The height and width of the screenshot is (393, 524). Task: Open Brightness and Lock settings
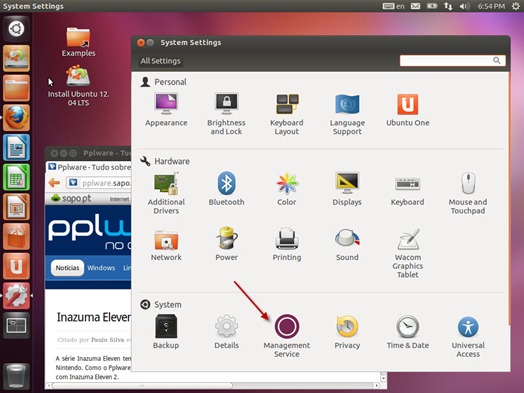[226, 114]
